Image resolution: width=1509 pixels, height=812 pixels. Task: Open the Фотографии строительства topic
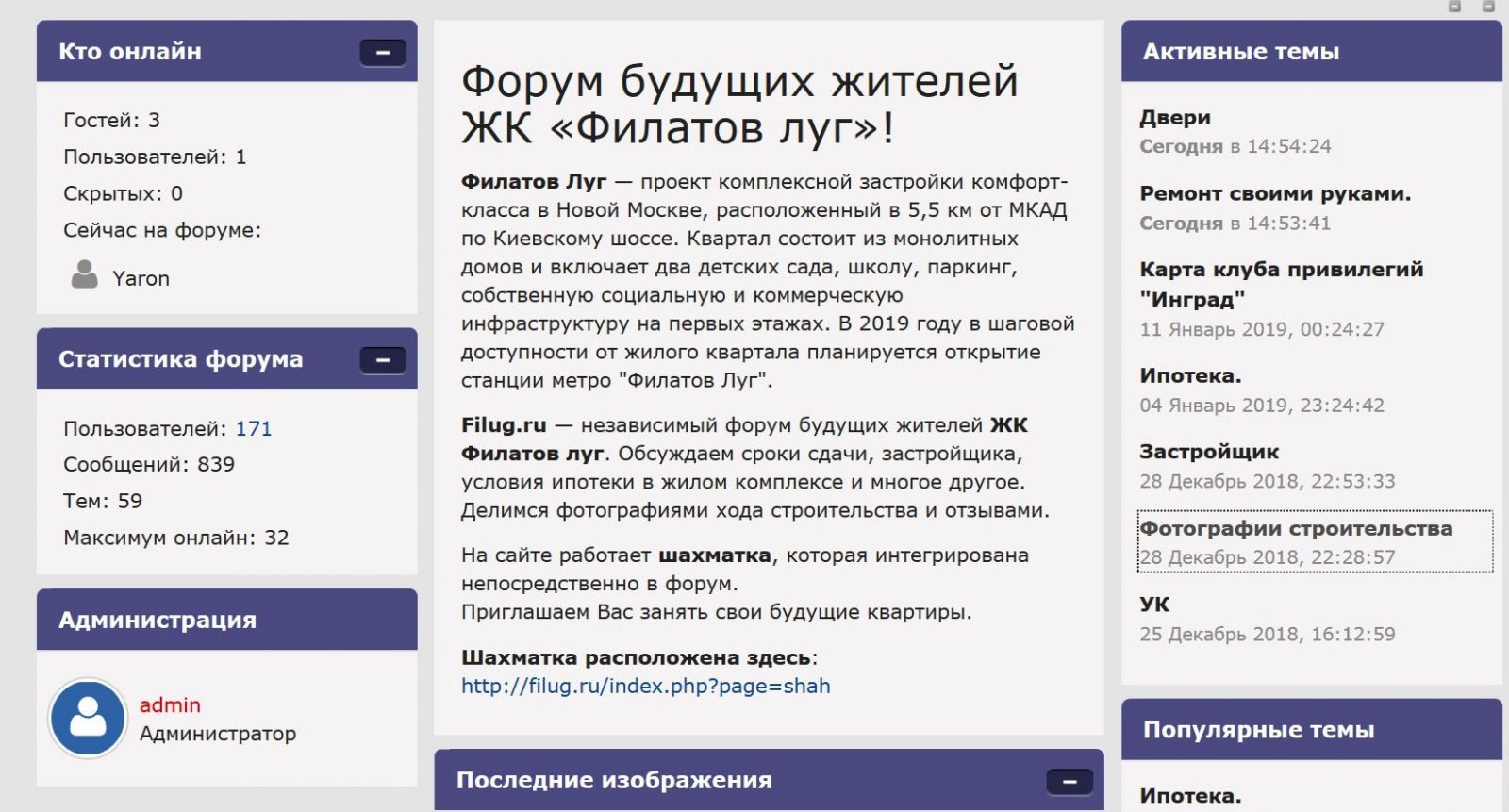point(1297,528)
